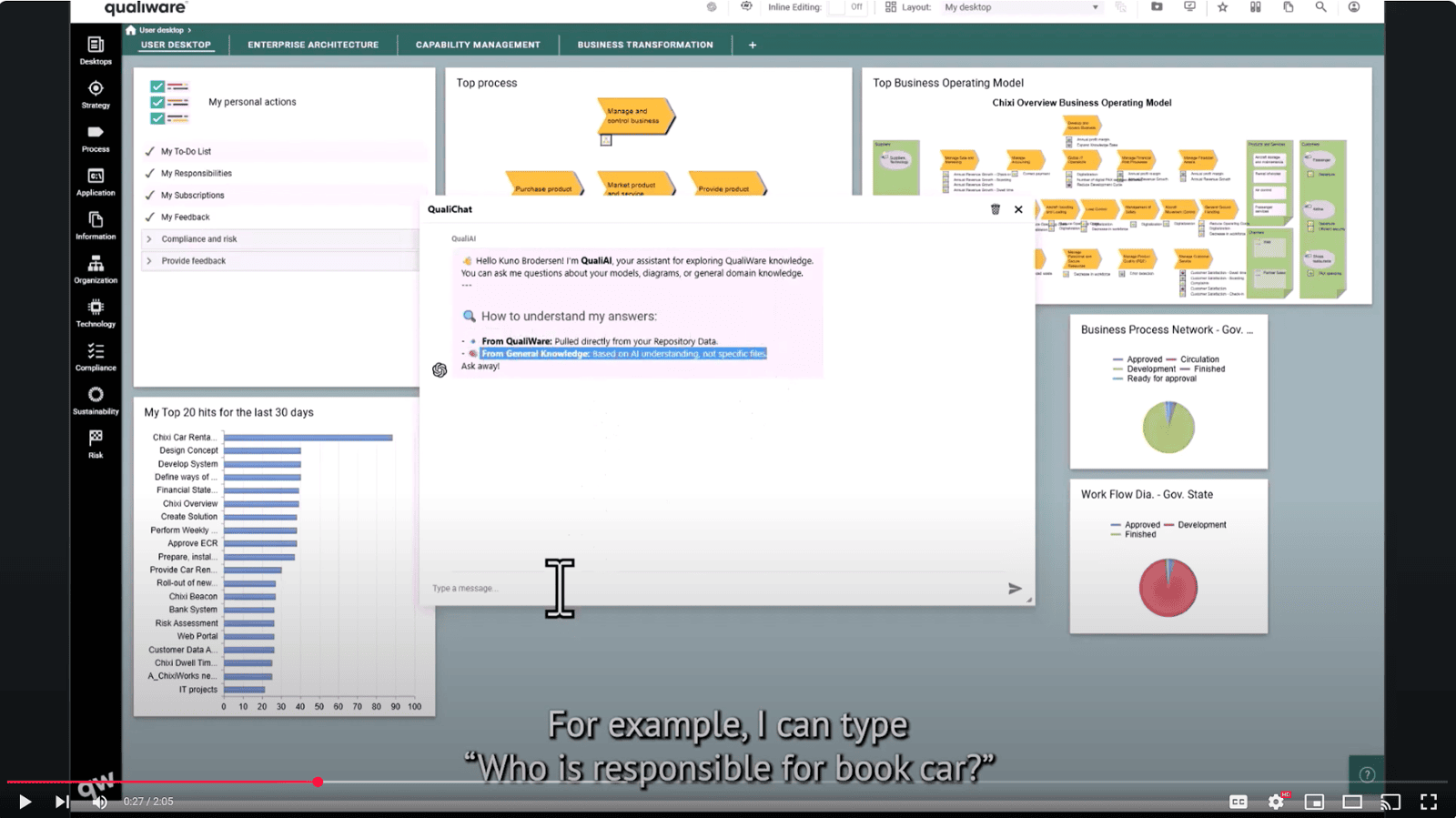Viewport: 1456px width, 818px height.
Task: Open the Strategy sidebar icon
Action: coord(96,94)
